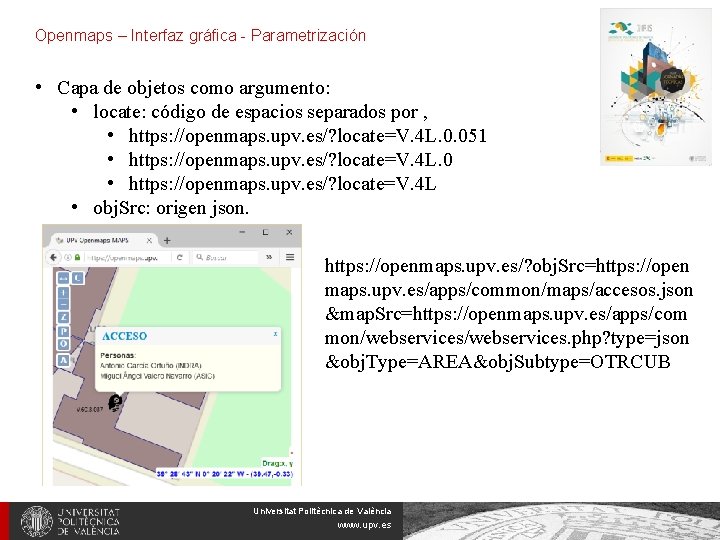Click the map Z tool button
720x540 pixels.
tap(63, 317)
